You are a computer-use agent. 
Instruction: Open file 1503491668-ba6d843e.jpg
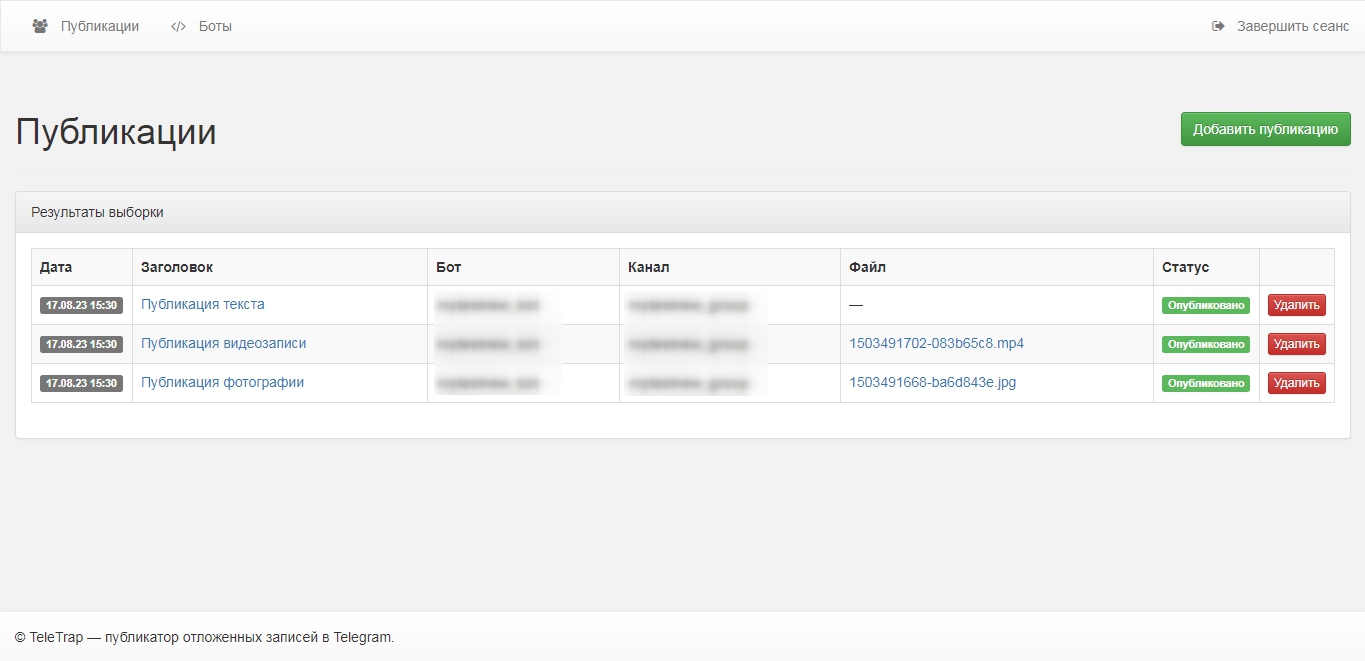pos(932,382)
